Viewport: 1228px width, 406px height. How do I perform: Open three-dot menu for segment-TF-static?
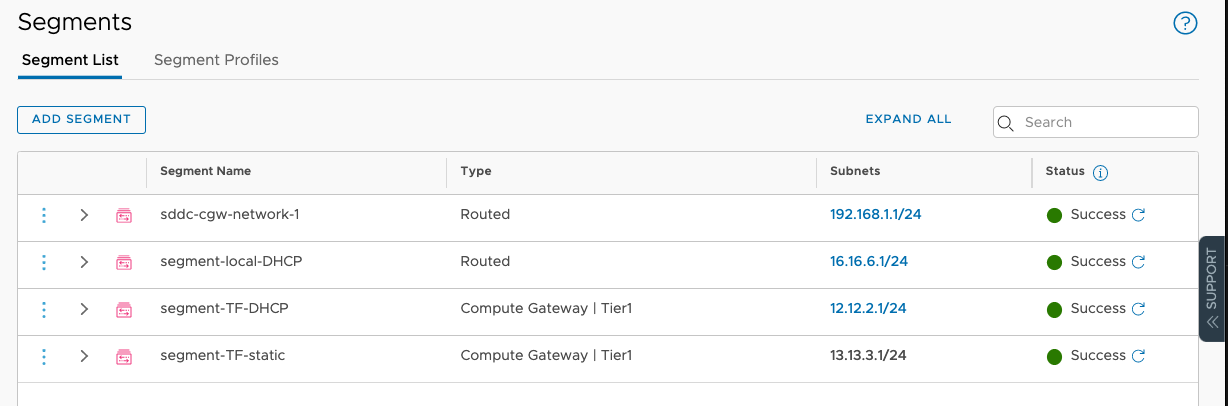click(x=44, y=356)
